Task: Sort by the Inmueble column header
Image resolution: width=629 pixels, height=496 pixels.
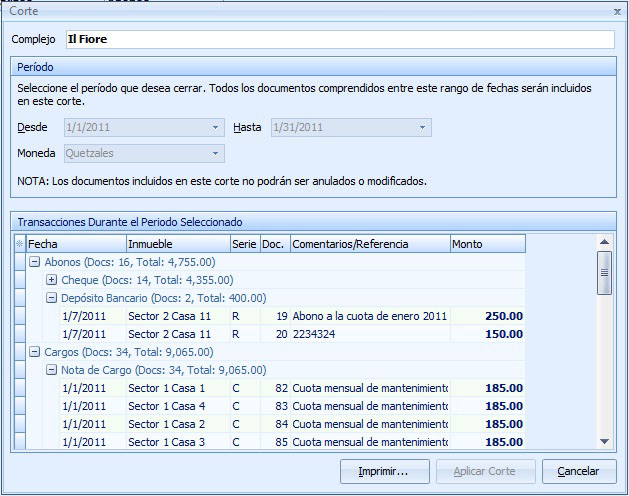Action: pos(176,244)
